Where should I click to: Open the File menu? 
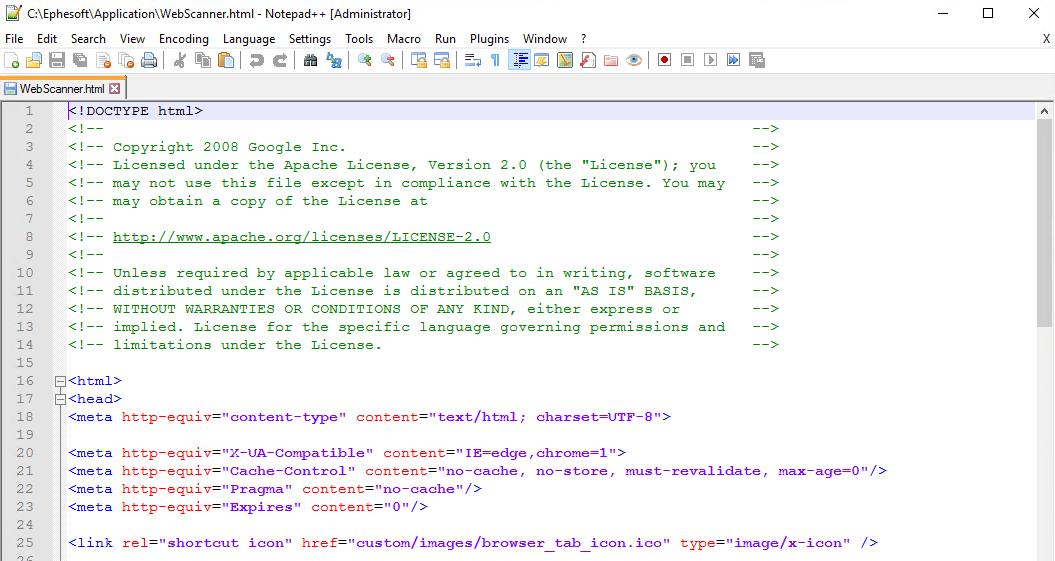coord(14,39)
